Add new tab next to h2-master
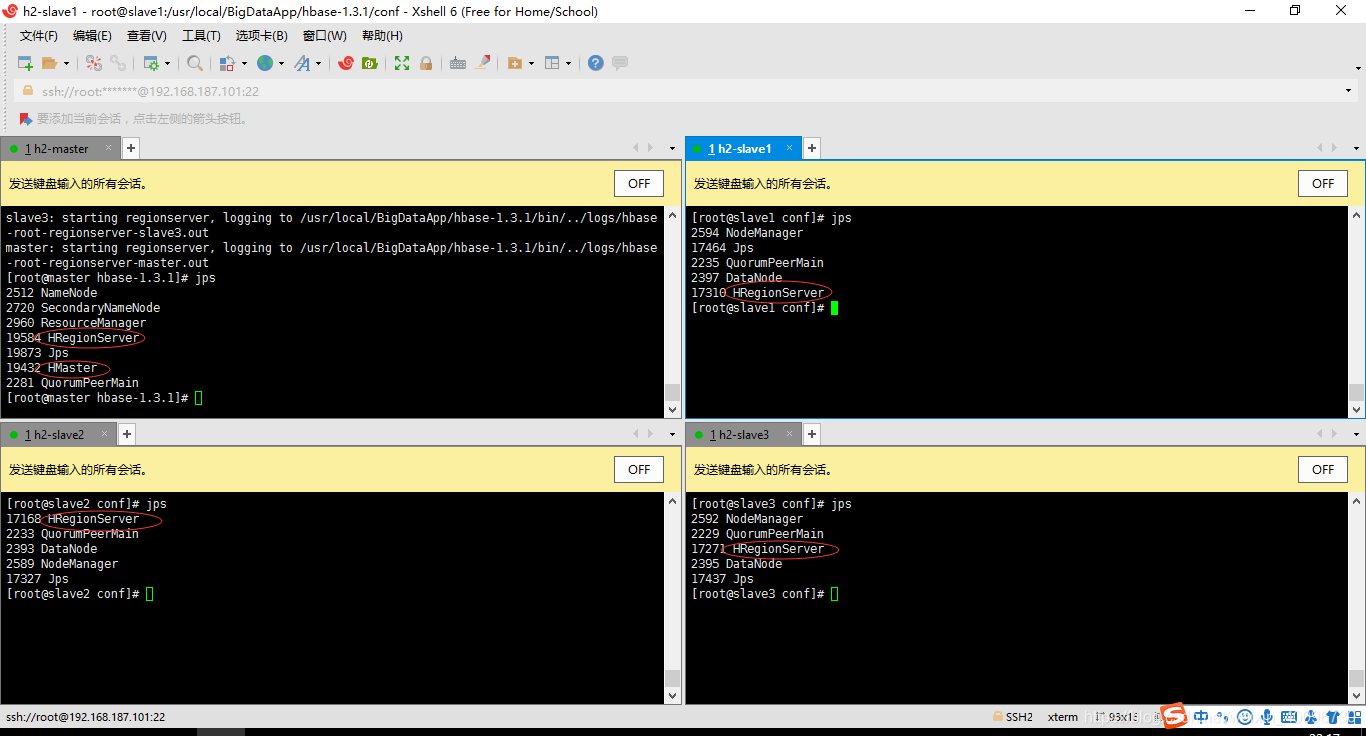The height and width of the screenshot is (736, 1366). click(x=130, y=149)
